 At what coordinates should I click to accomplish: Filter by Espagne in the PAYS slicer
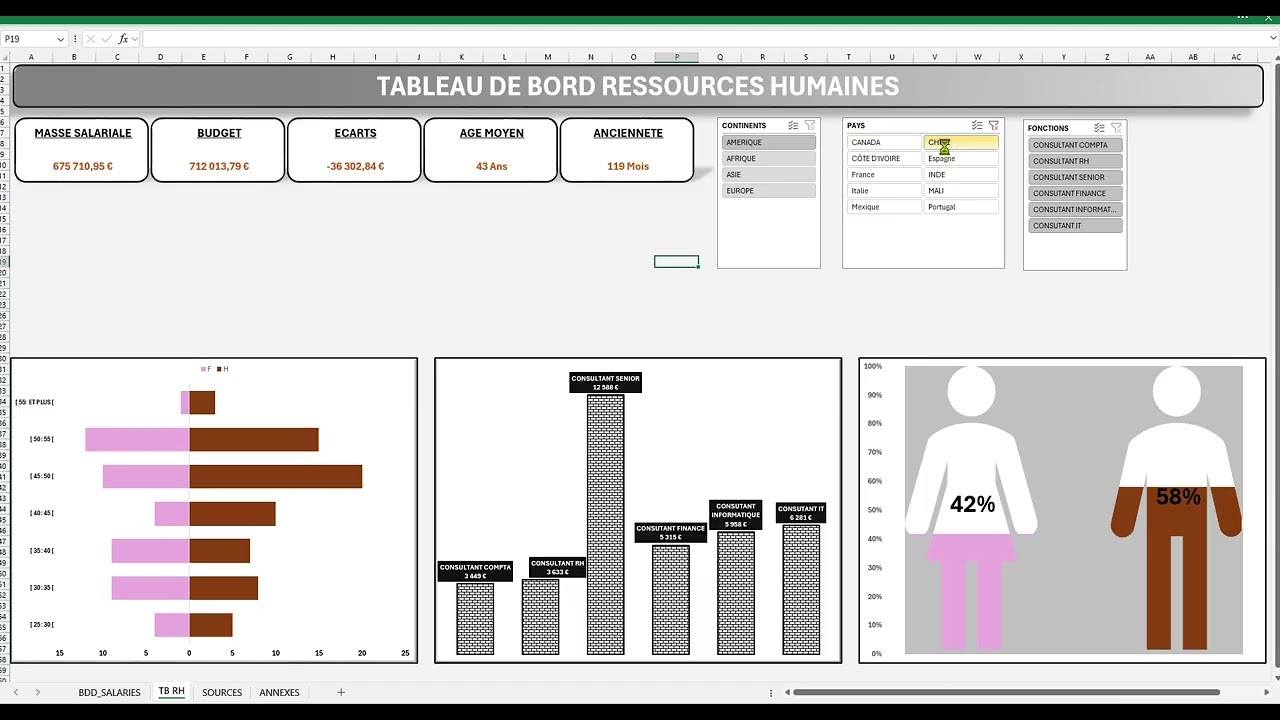point(961,158)
